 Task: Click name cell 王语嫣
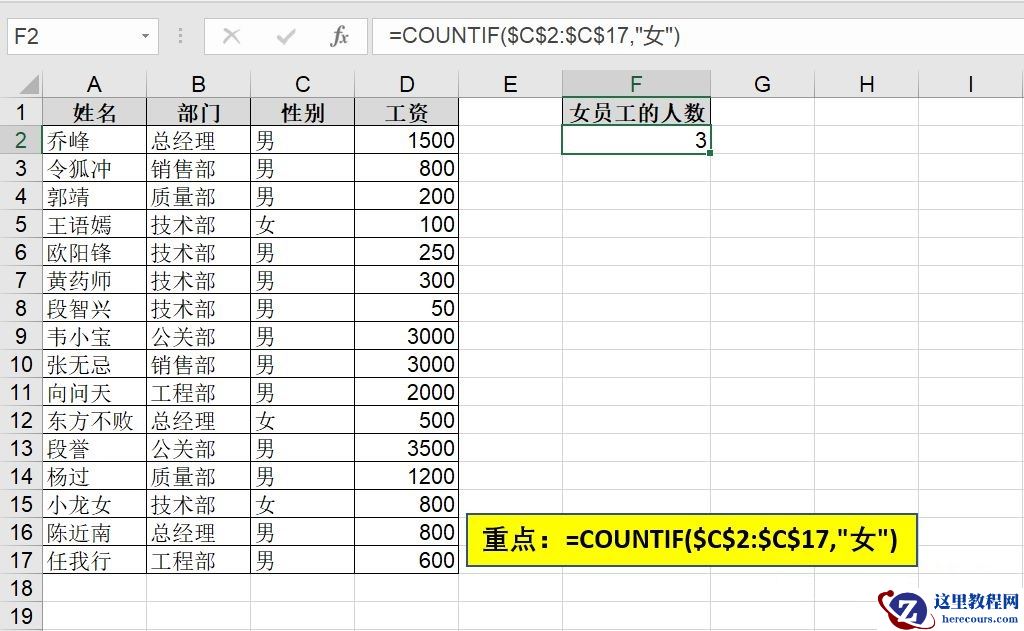coord(94,224)
